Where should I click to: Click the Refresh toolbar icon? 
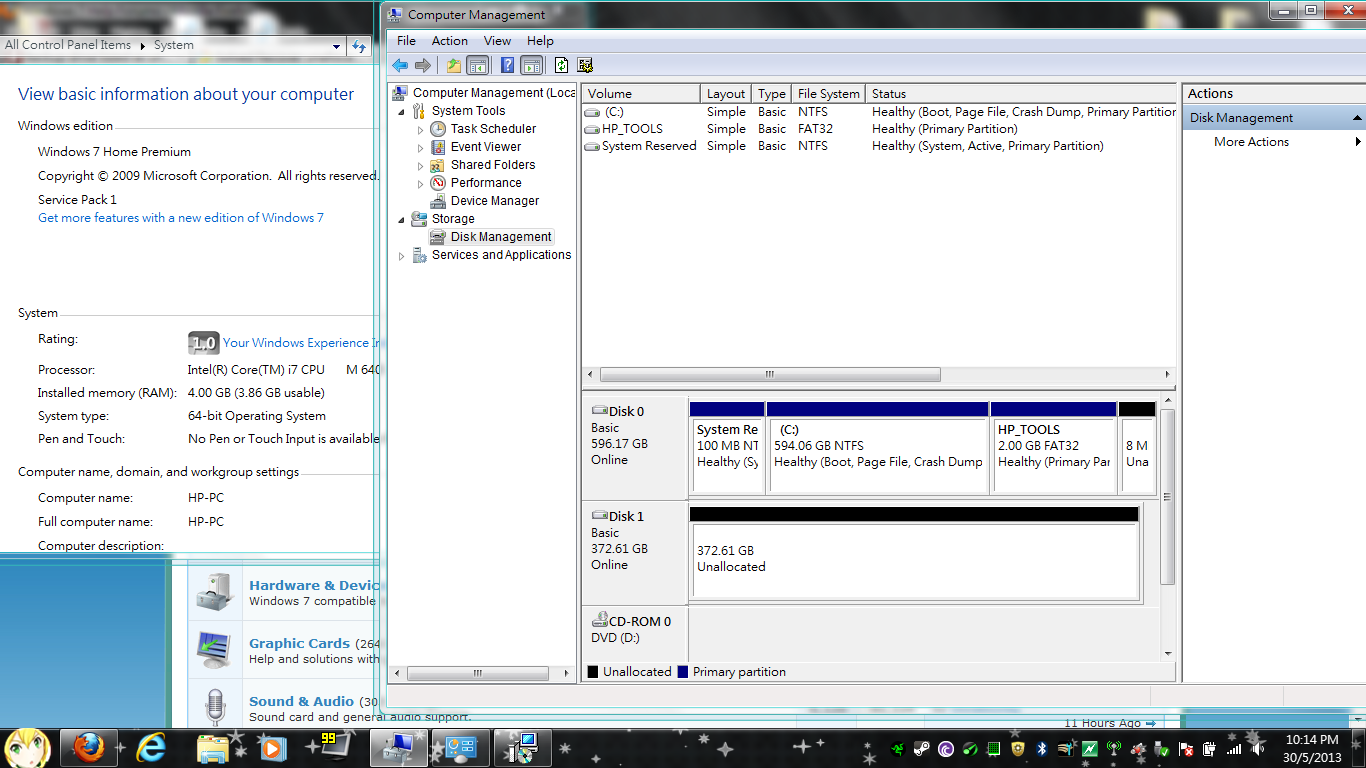[561, 65]
